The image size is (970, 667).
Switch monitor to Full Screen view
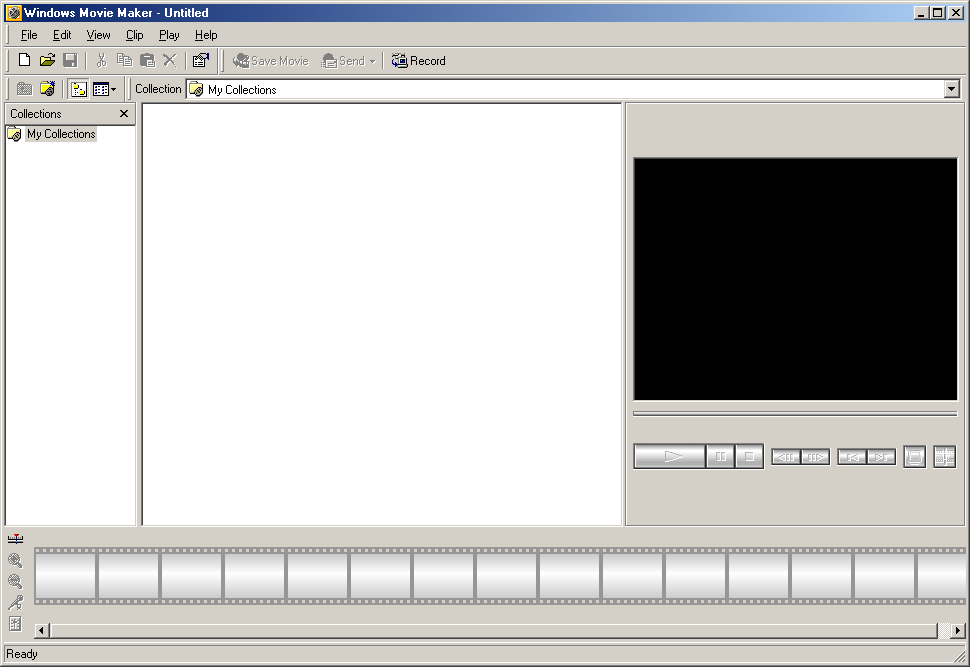[914, 457]
